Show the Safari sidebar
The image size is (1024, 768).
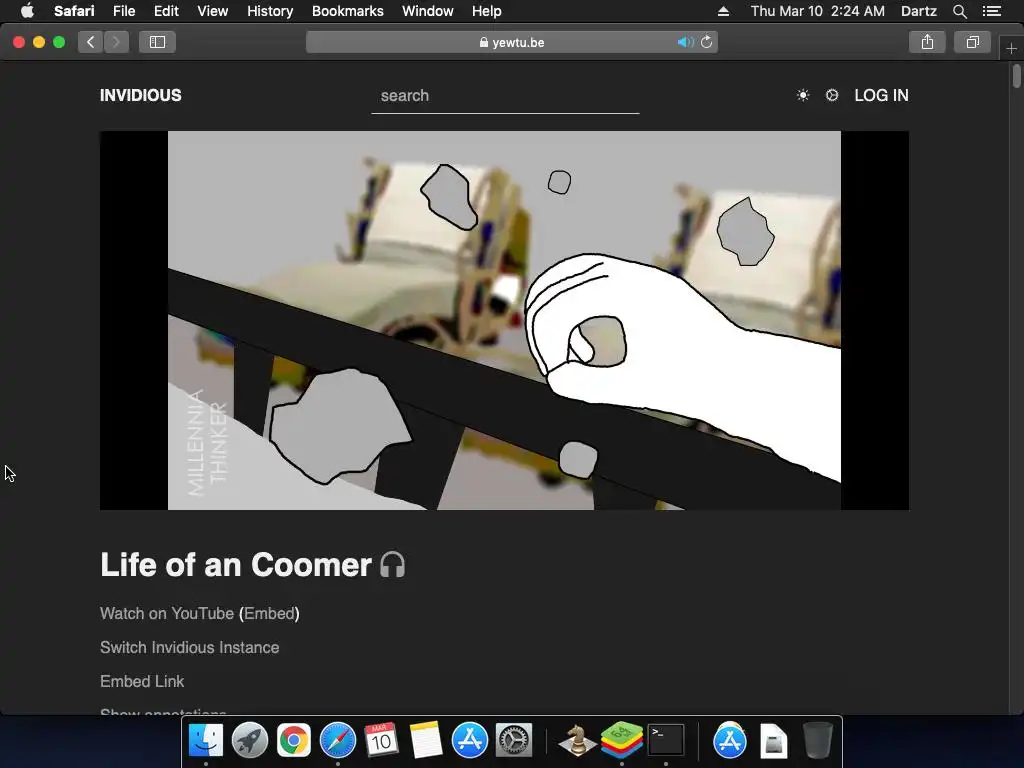pos(157,42)
